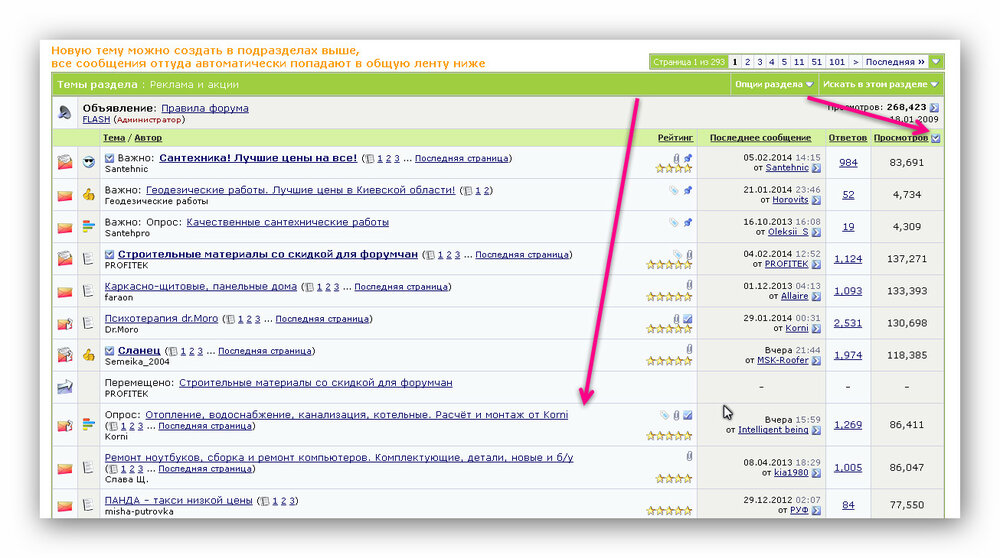Open poll Качественные сантехнические работы
Viewport: 1000px width, 558px height.
coord(288,222)
